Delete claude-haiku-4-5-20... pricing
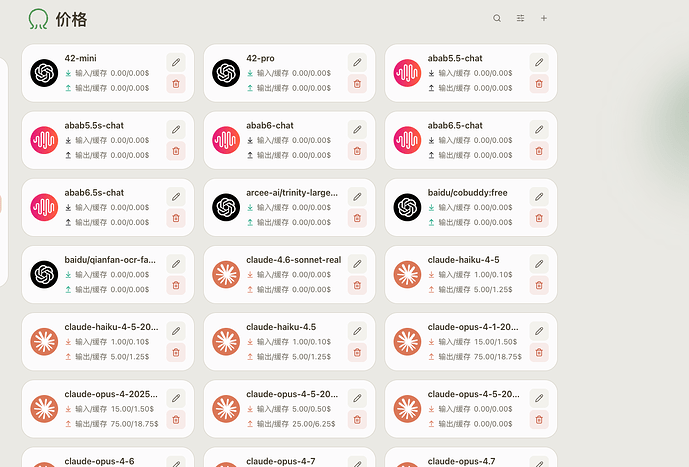Image resolution: width=689 pixels, height=467 pixels. [x=176, y=352]
